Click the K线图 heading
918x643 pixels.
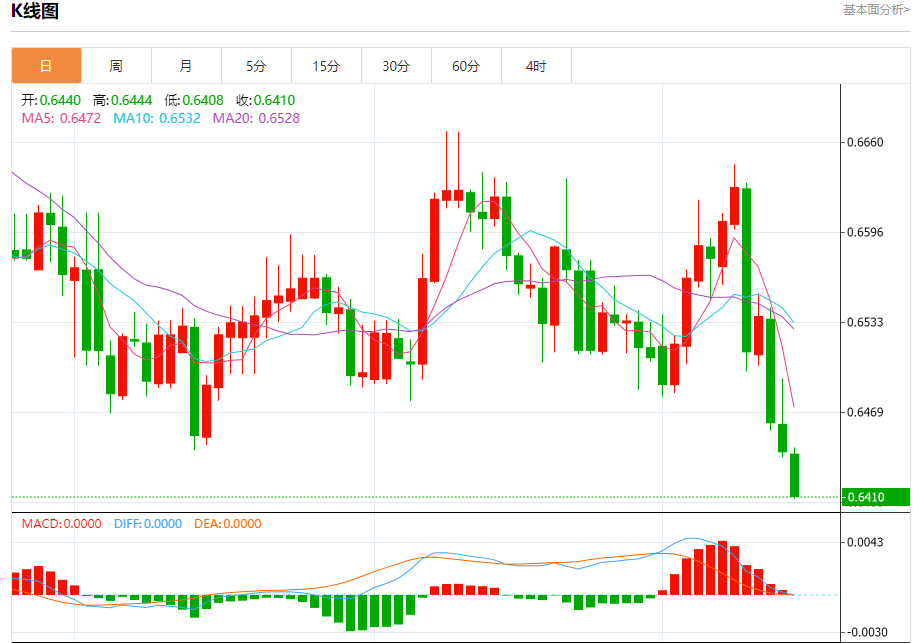(35, 11)
